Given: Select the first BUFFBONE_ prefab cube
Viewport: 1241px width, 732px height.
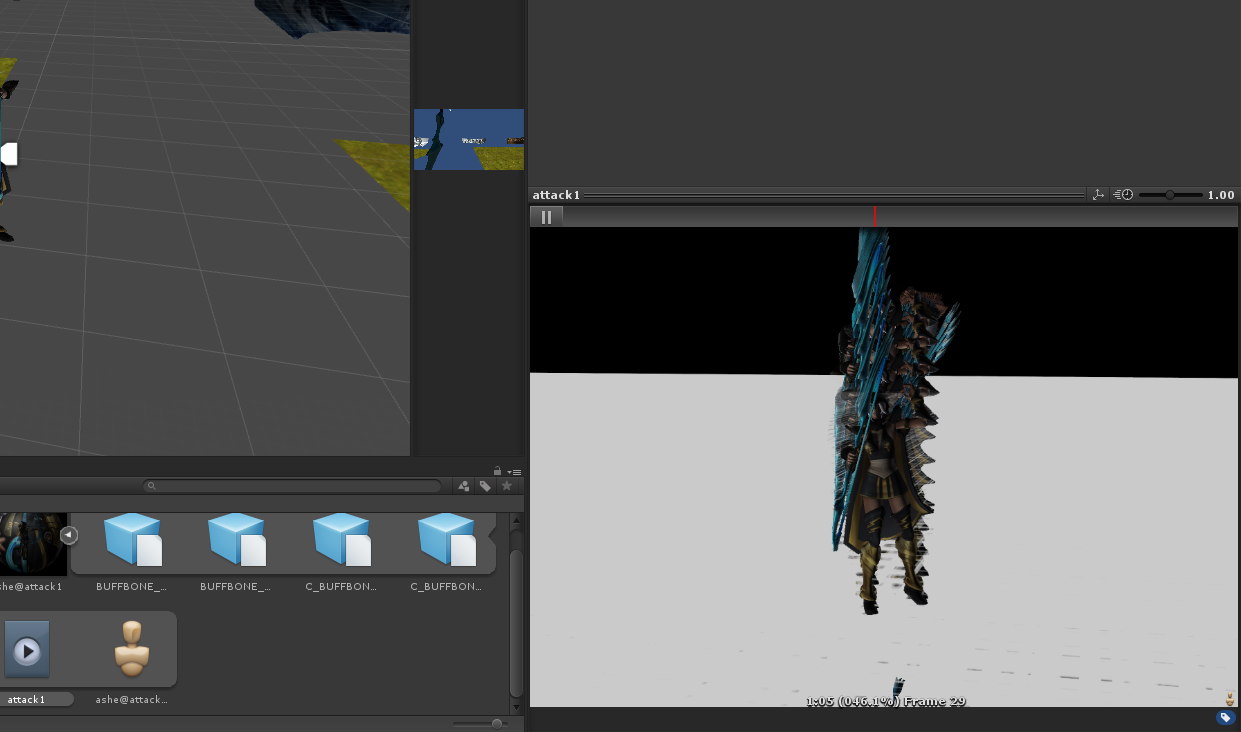Looking at the screenshot, I should 133,540.
